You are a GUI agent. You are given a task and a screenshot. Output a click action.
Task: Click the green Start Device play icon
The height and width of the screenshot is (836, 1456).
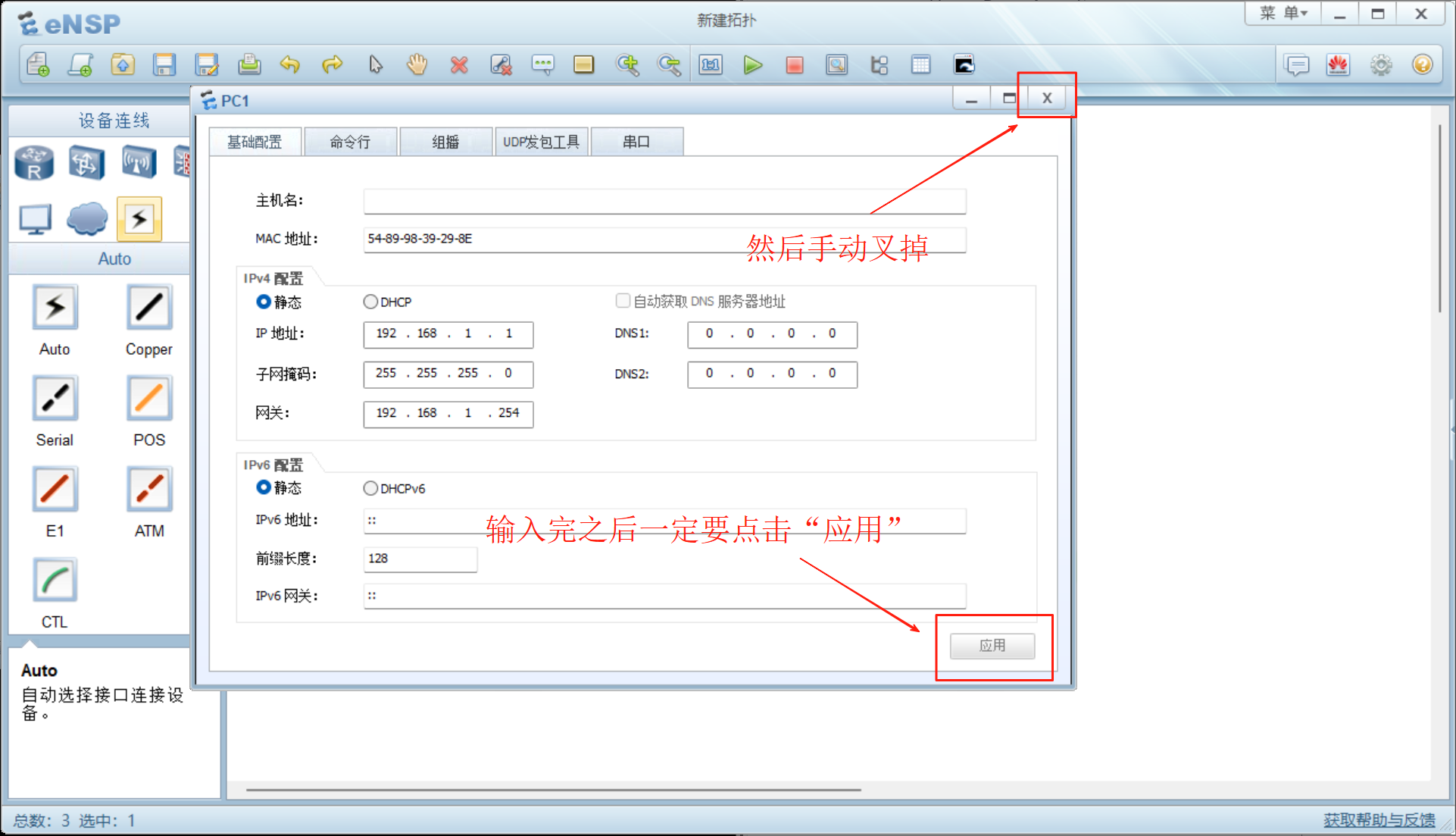click(x=752, y=65)
